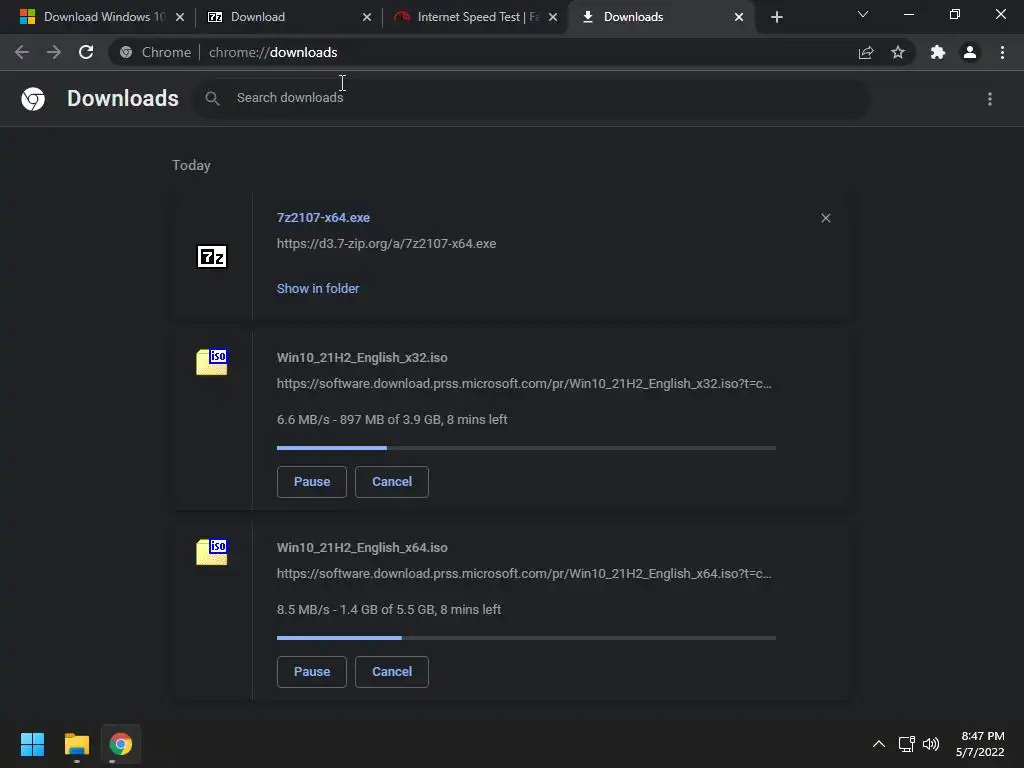Click the Chrome taskbar icon
The height and width of the screenshot is (768, 1024).
pos(121,744)
